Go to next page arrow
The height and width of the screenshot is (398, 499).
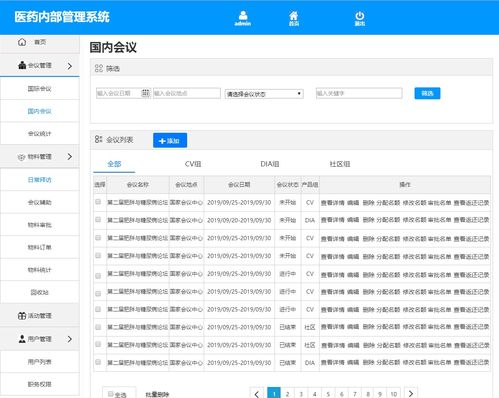pyautogui.click(x=411, y=394)
